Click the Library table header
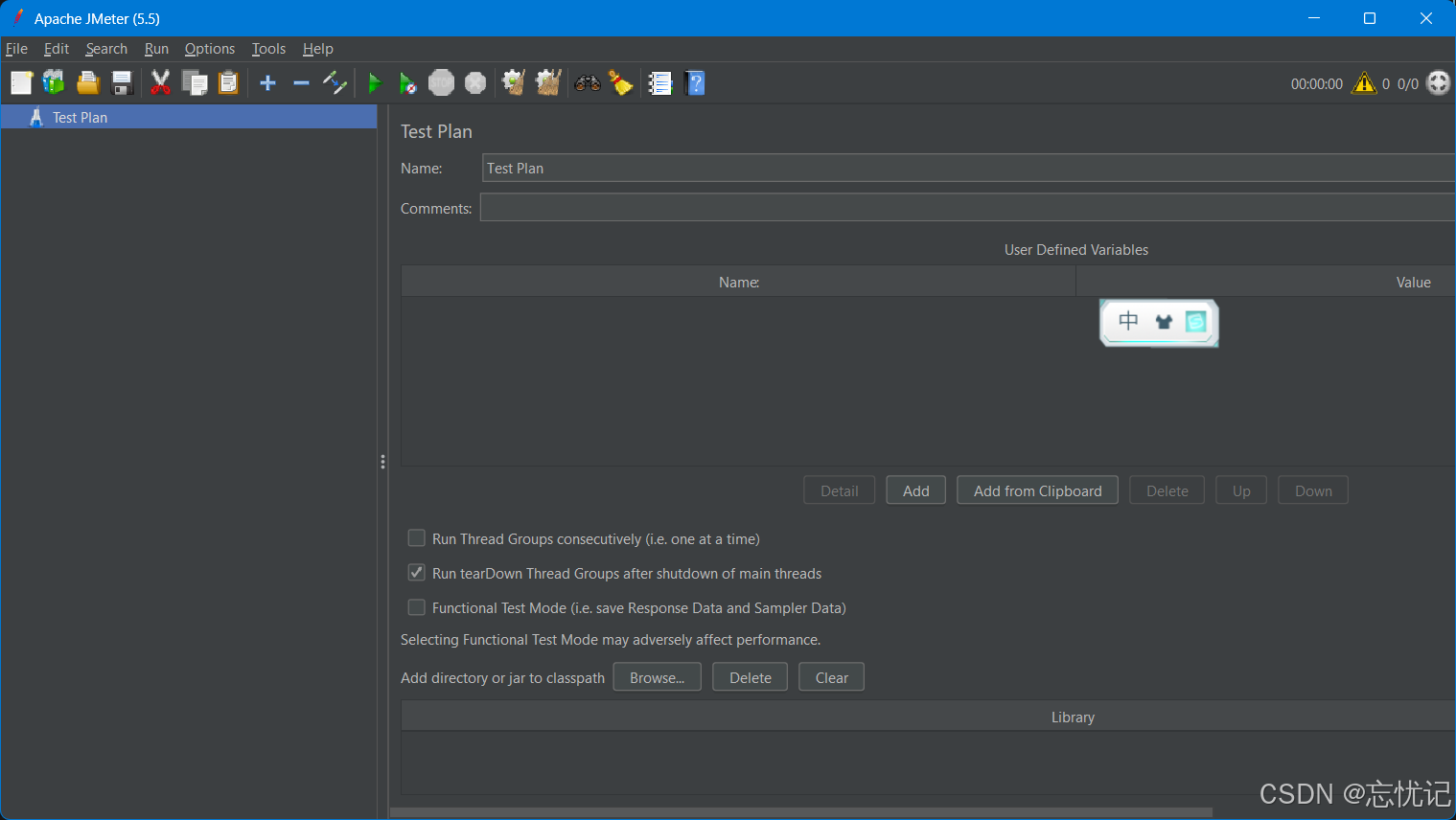This screenshot has height=820, width=1456. point(928,717)
